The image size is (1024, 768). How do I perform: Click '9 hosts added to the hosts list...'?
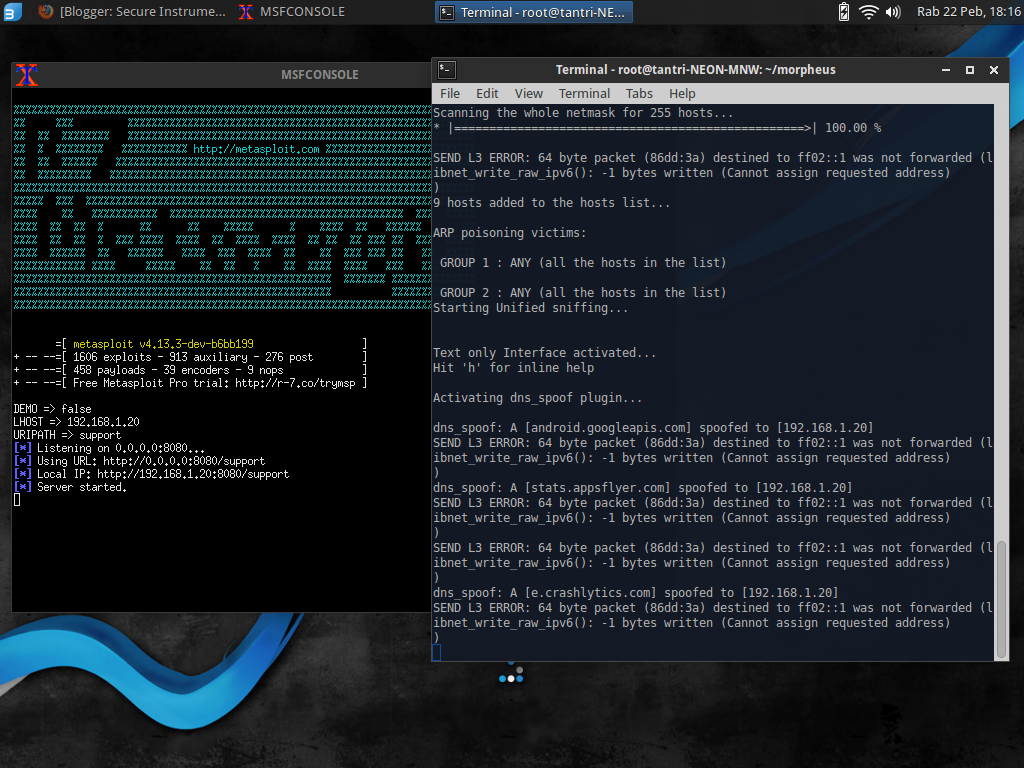point(551,203)
